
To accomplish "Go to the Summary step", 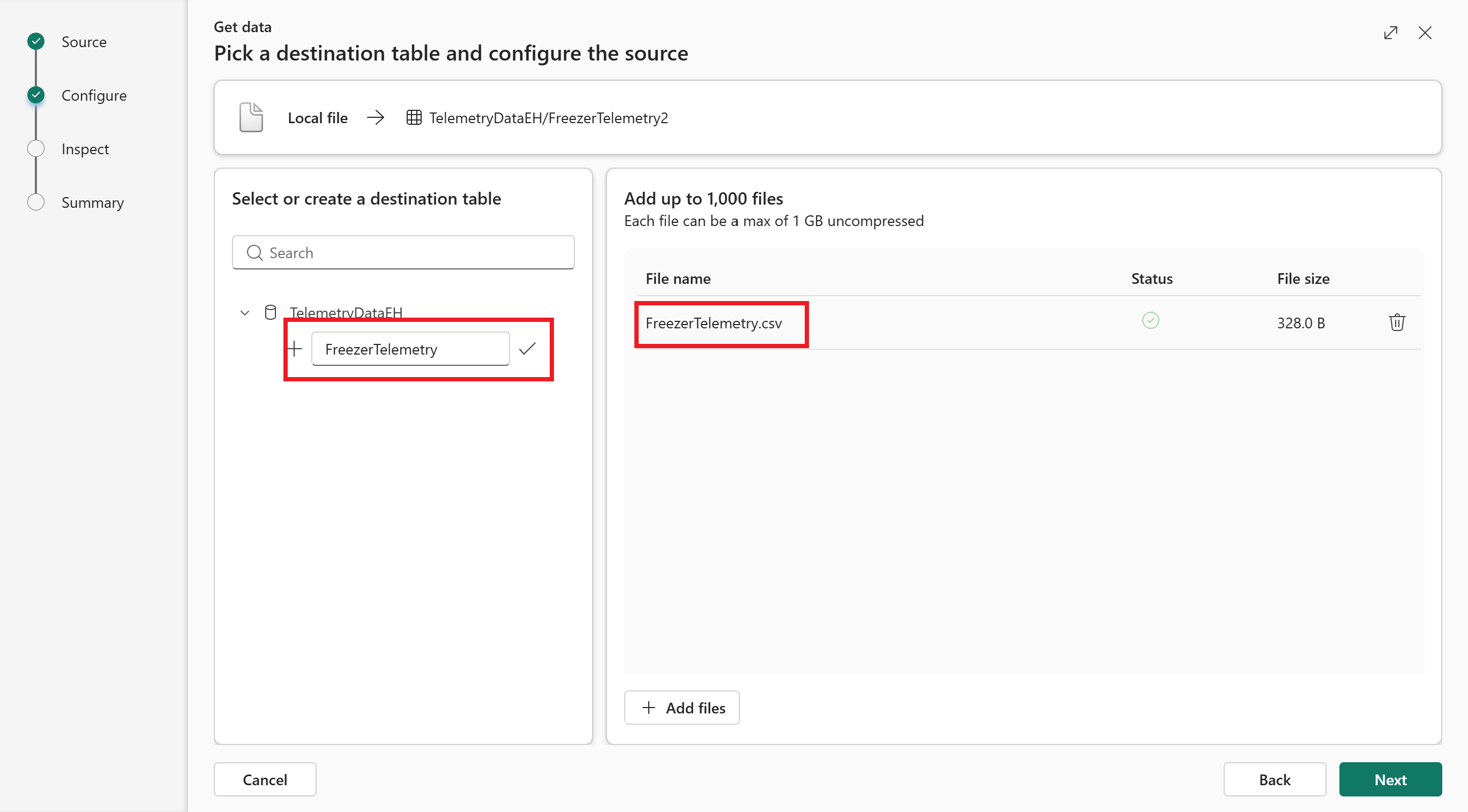I will [x=92, y=202].
